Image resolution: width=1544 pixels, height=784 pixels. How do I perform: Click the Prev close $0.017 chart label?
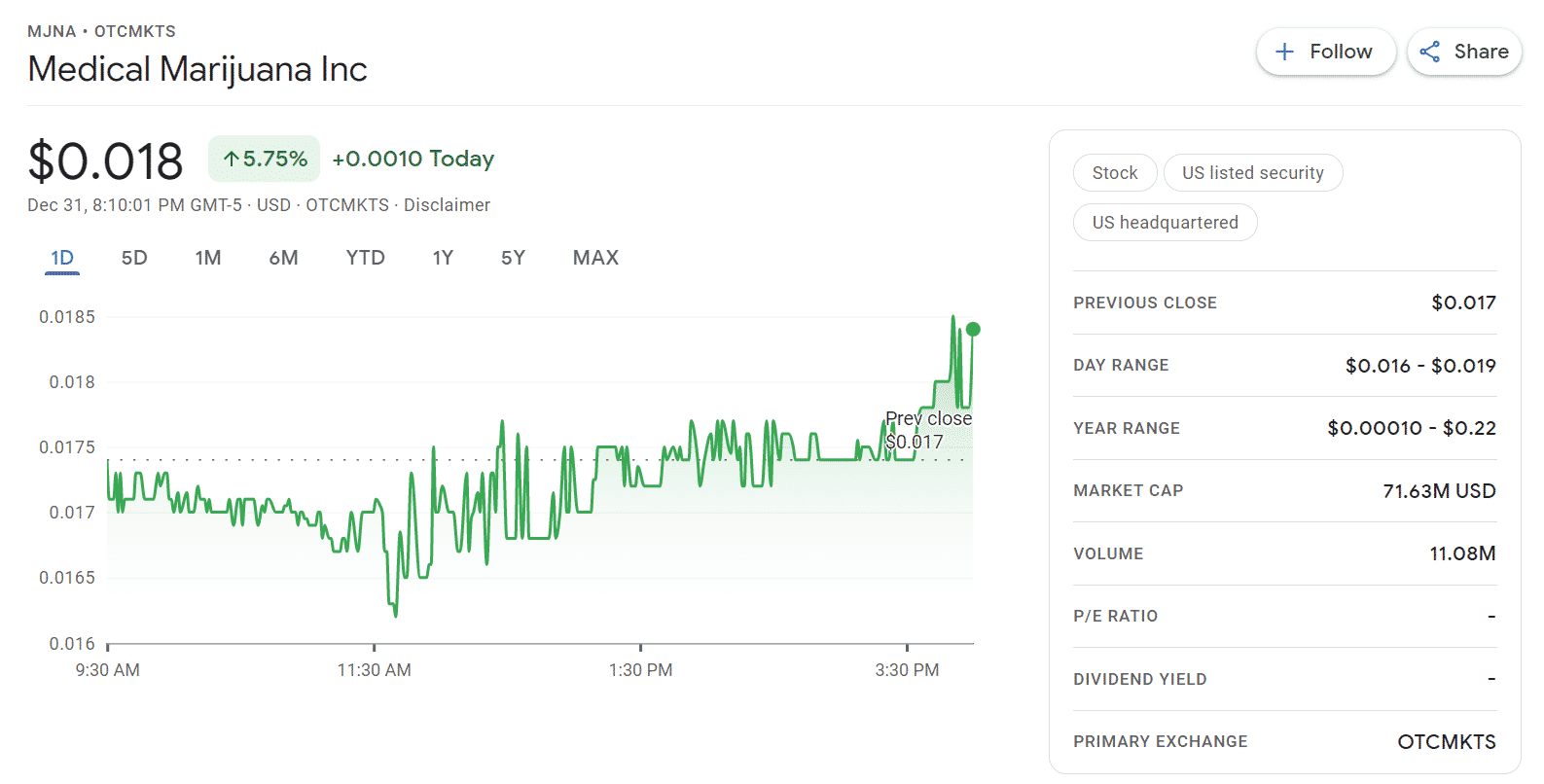pos(927,430)
